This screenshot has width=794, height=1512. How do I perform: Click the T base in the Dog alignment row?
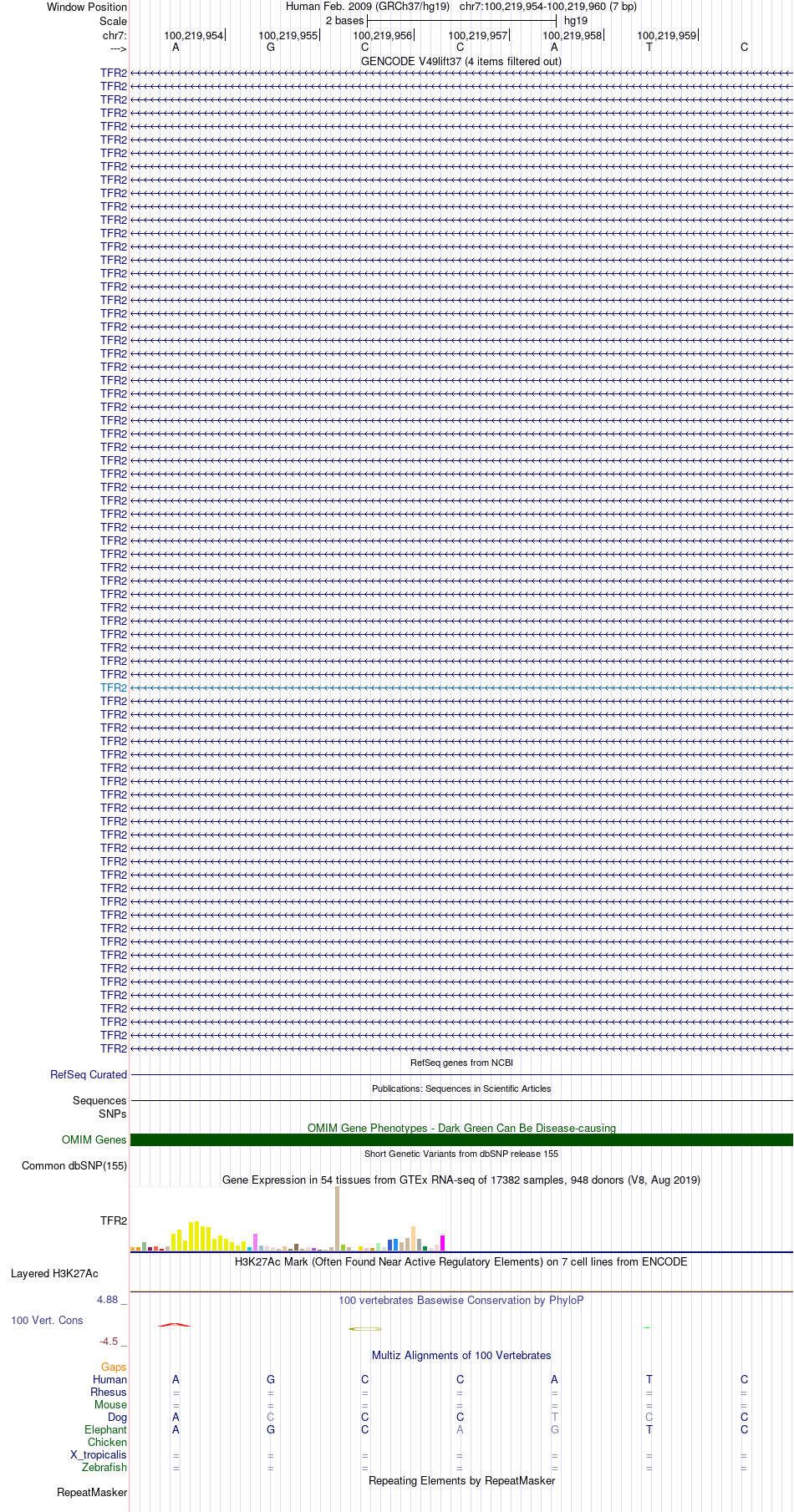554,1418
